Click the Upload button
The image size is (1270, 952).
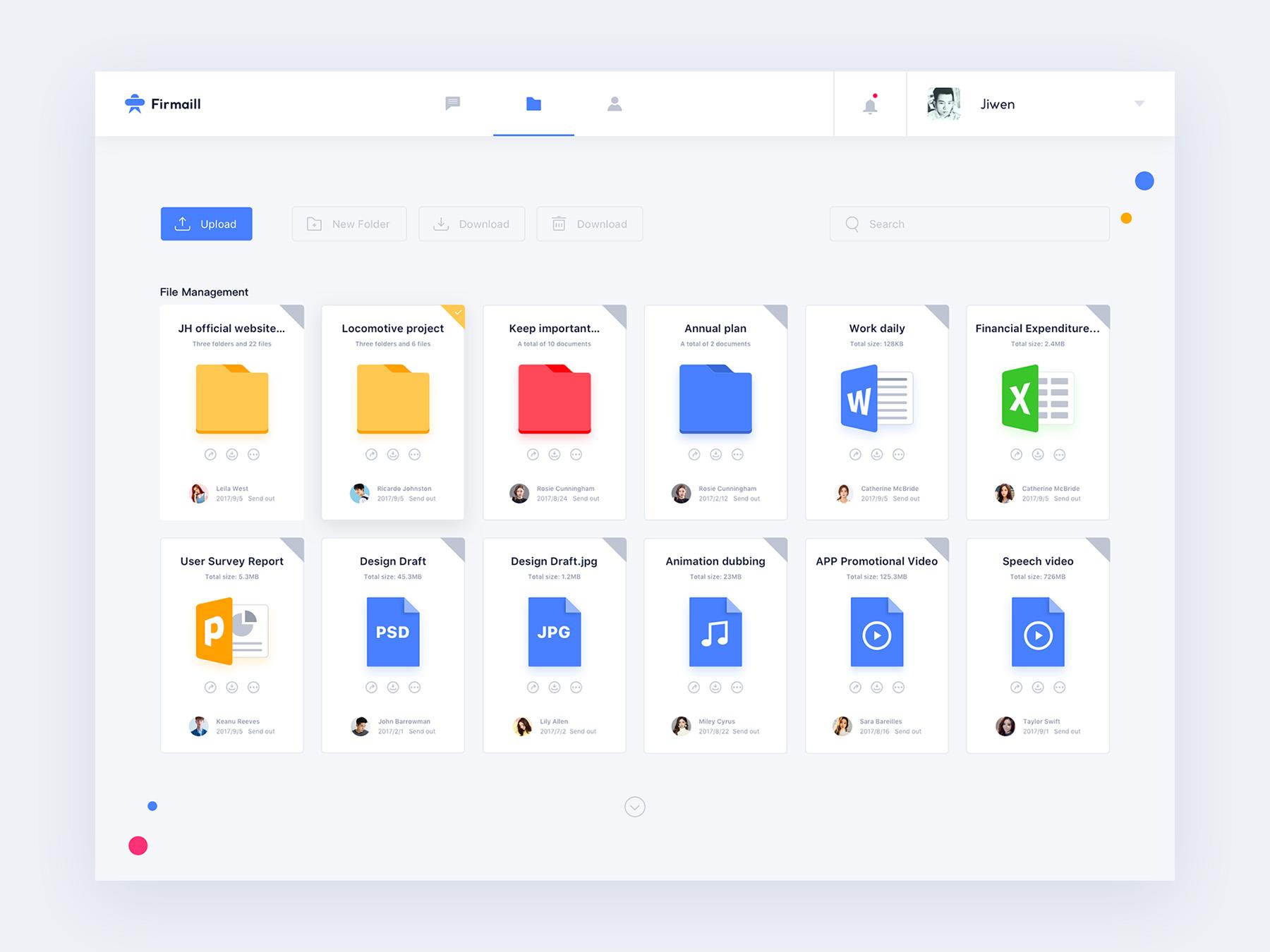click(x=206, y=224)
